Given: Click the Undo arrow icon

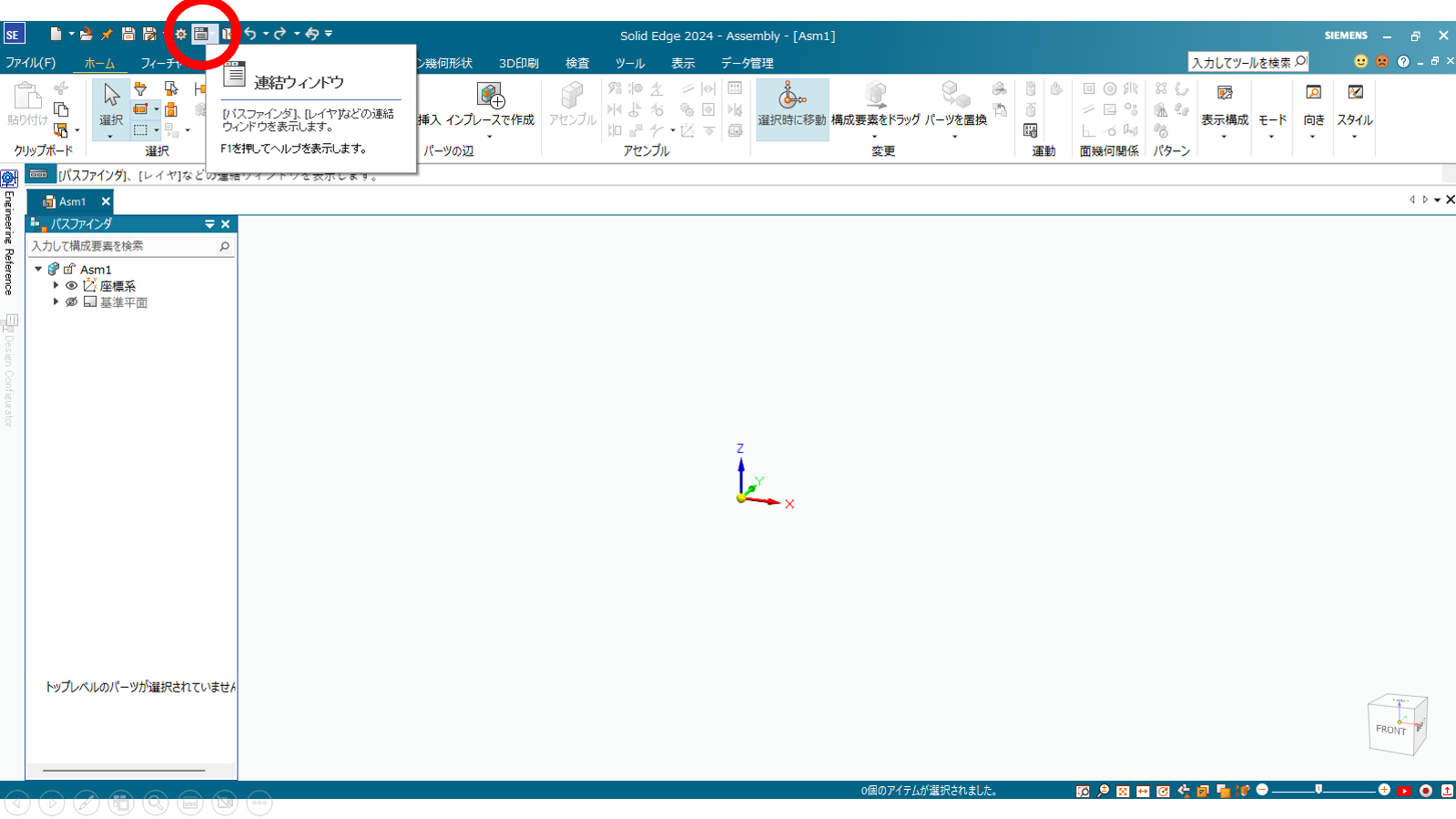Looking at the screenshot, I should click(x=249, y=35).
